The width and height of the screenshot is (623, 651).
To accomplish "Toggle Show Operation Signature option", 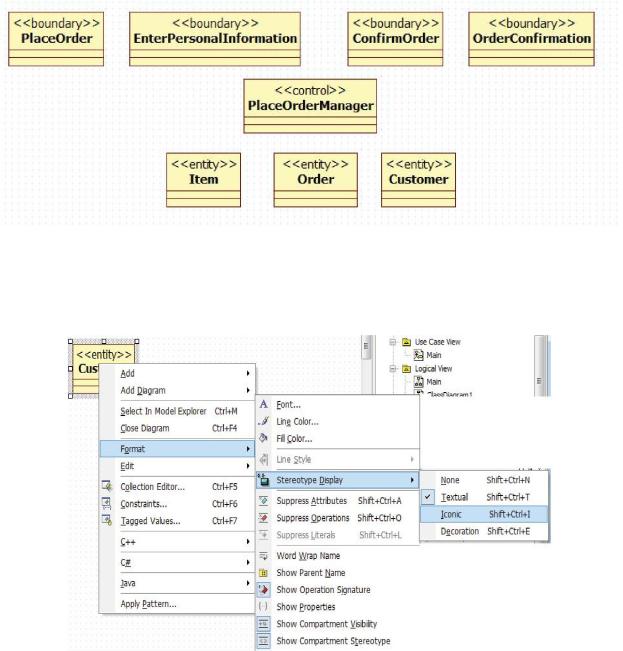I will [337, 590].
